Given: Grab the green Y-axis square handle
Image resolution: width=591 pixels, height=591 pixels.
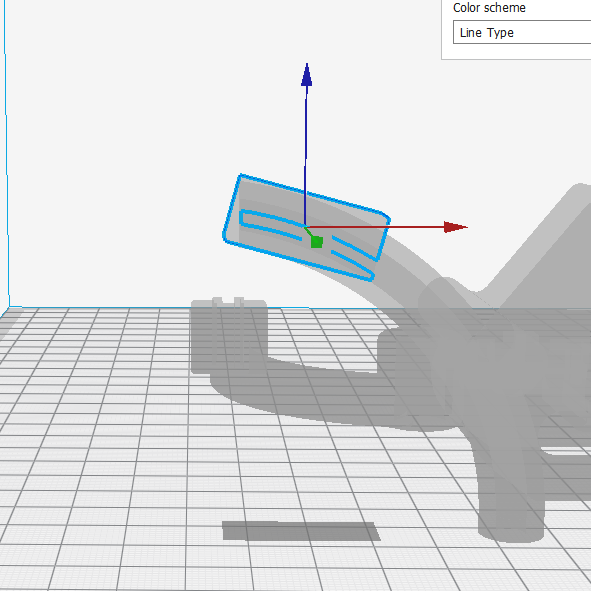Looking at the screenshot, I should click(x=317, y=242).
